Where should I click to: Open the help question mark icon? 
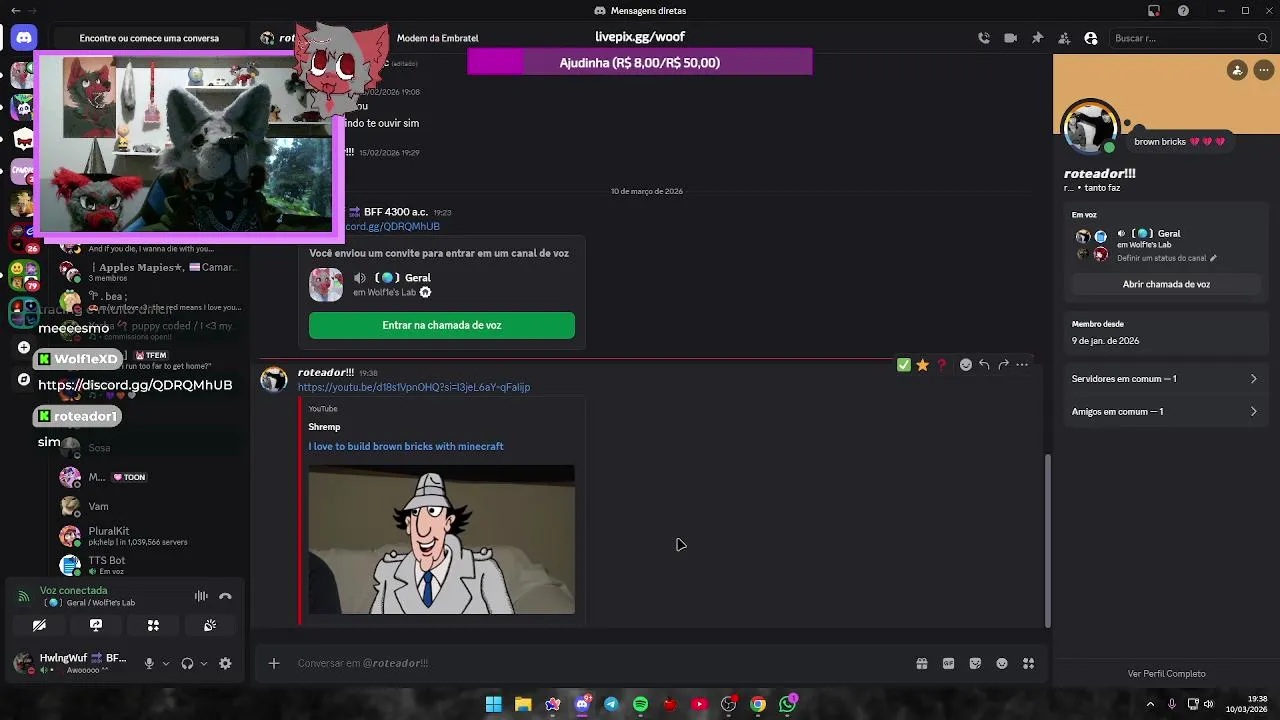pos(1184,11)
